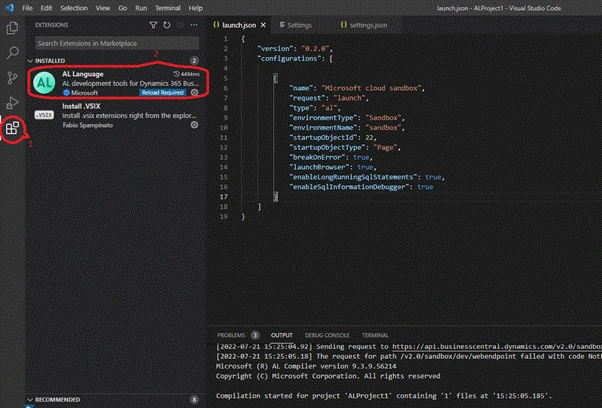Show the PROBLEMS panel tab

point(231,335)
